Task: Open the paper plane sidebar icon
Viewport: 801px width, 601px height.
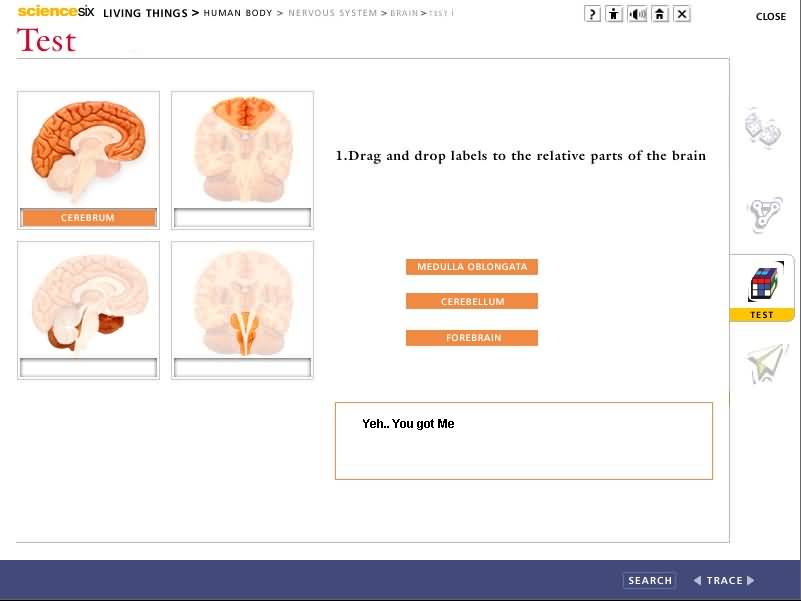Action: coord(766,363)
